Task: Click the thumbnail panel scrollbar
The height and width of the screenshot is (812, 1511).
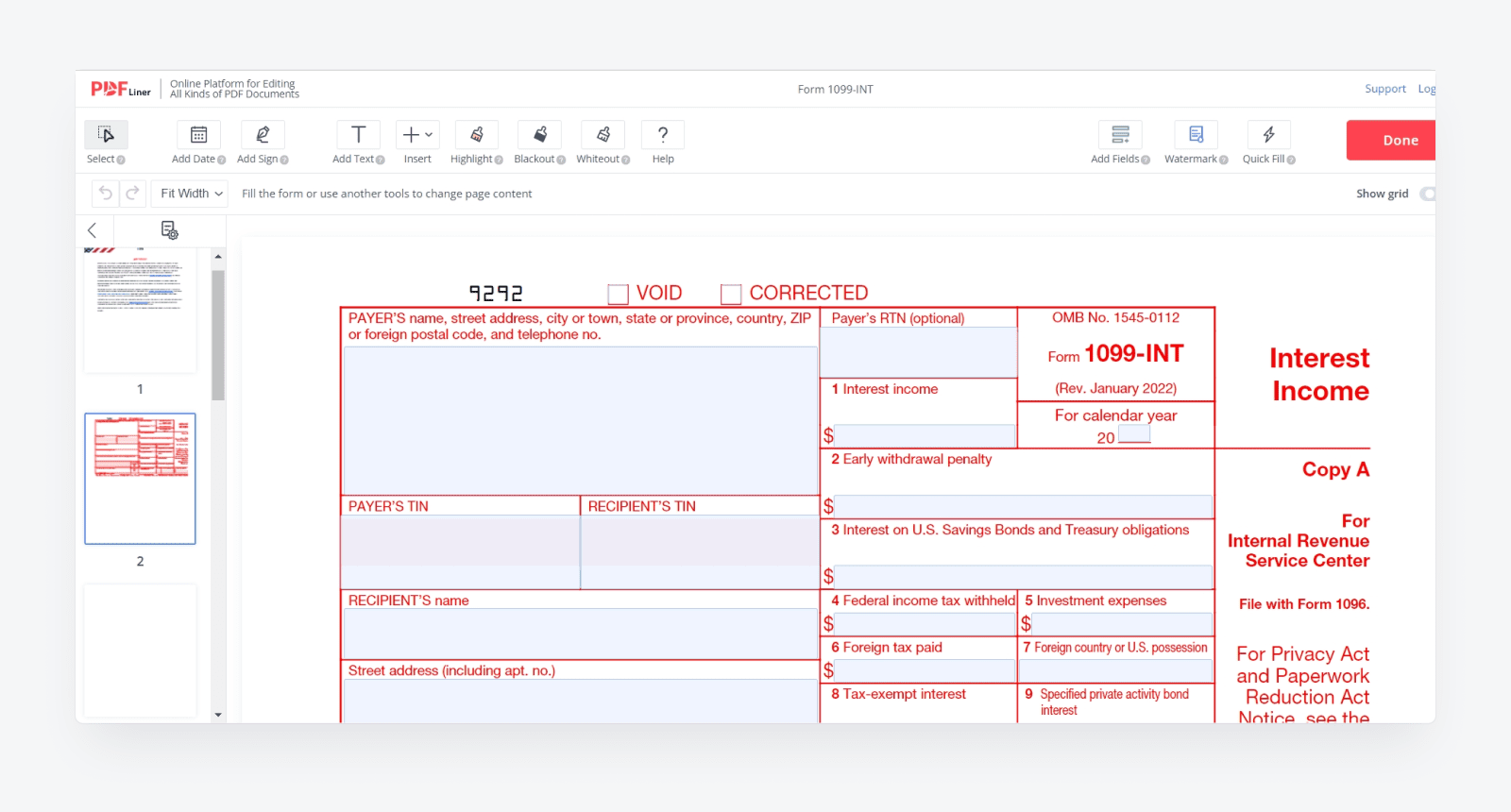Action: tap(218, 335)
